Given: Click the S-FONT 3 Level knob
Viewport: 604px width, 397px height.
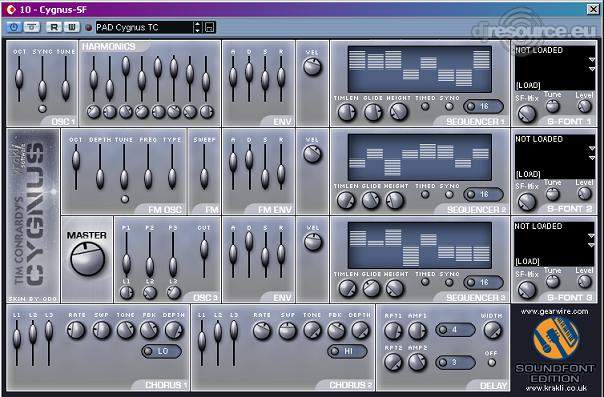Looking at the screenshot, I should (584, 281).
